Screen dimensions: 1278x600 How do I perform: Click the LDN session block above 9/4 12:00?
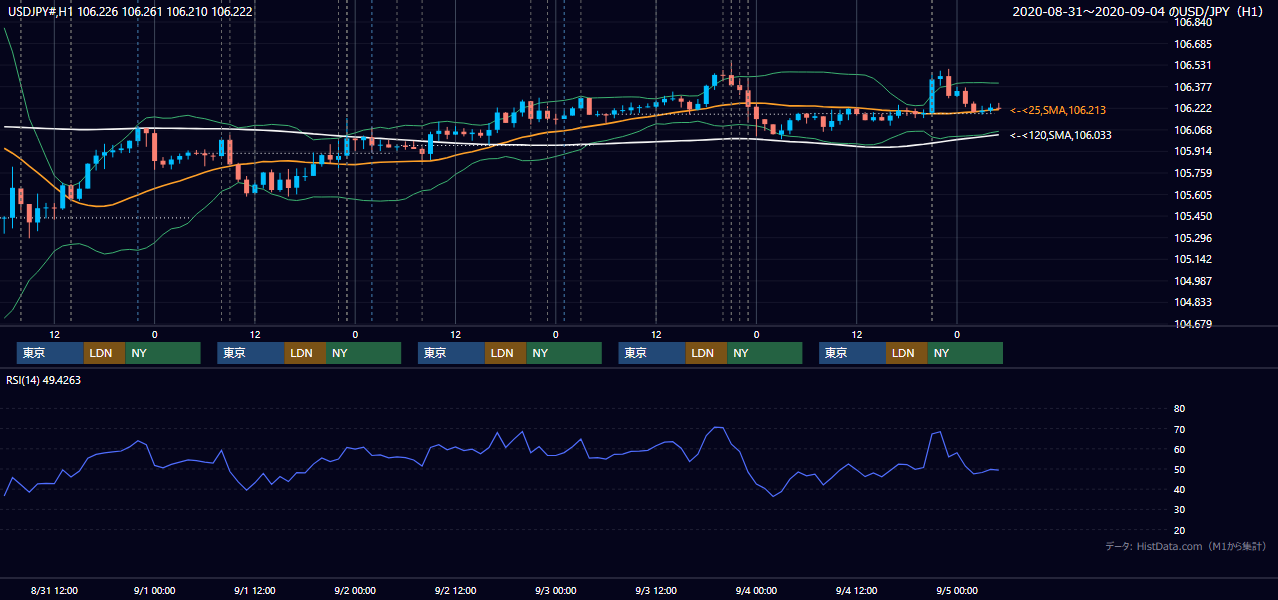[906, 353]
